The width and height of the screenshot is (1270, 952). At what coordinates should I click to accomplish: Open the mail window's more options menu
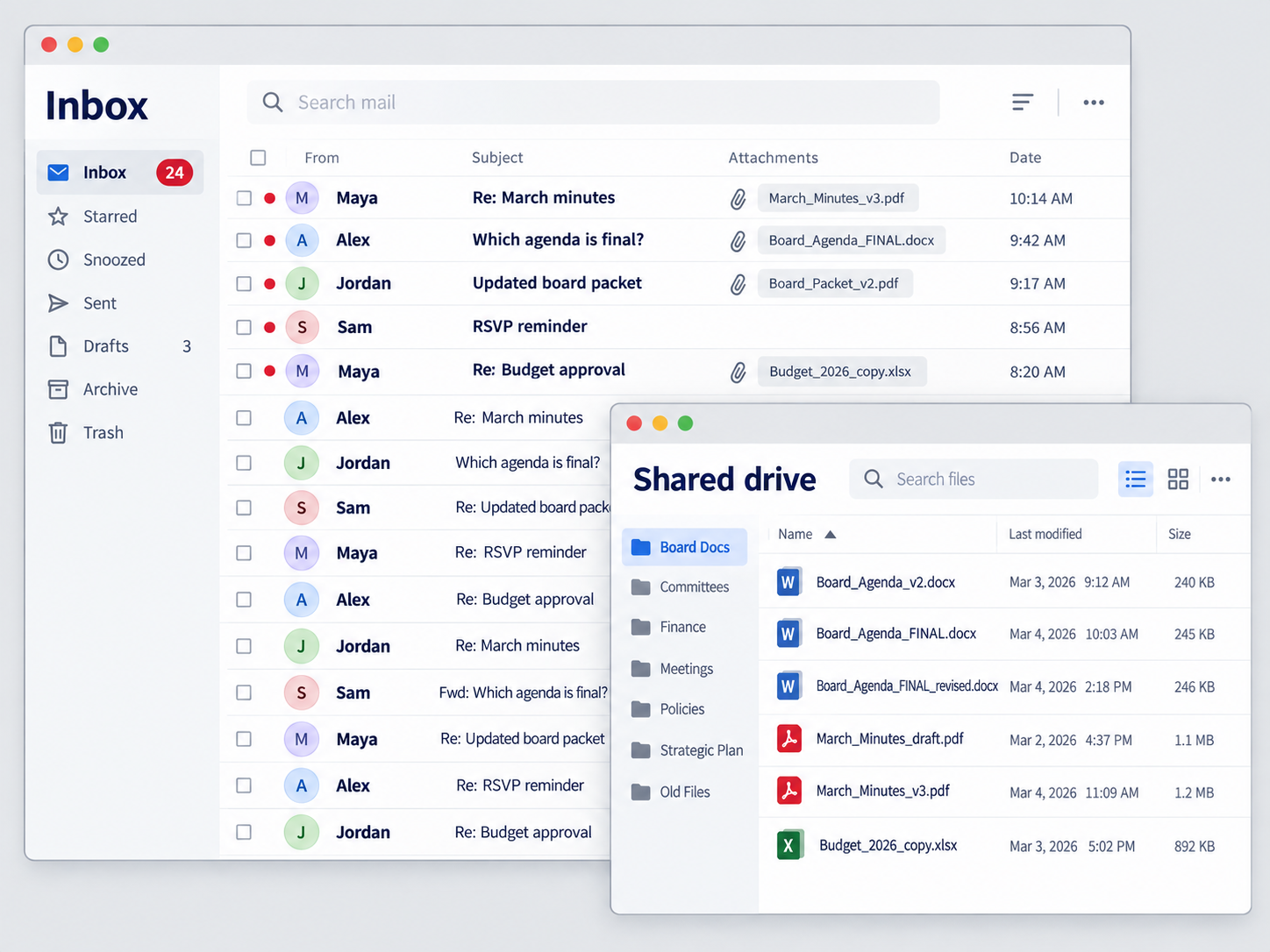click(1094, 103)
